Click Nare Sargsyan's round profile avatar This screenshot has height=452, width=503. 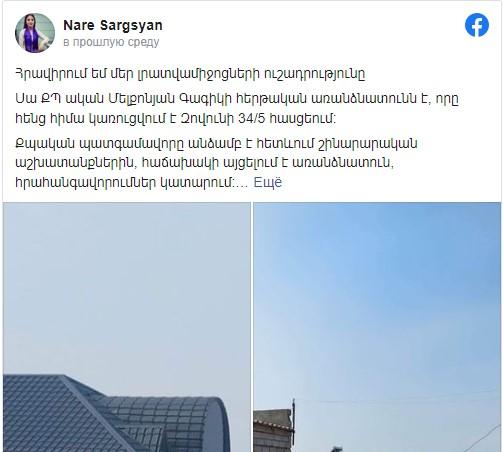pyautogui.click(x=35, y=33)
